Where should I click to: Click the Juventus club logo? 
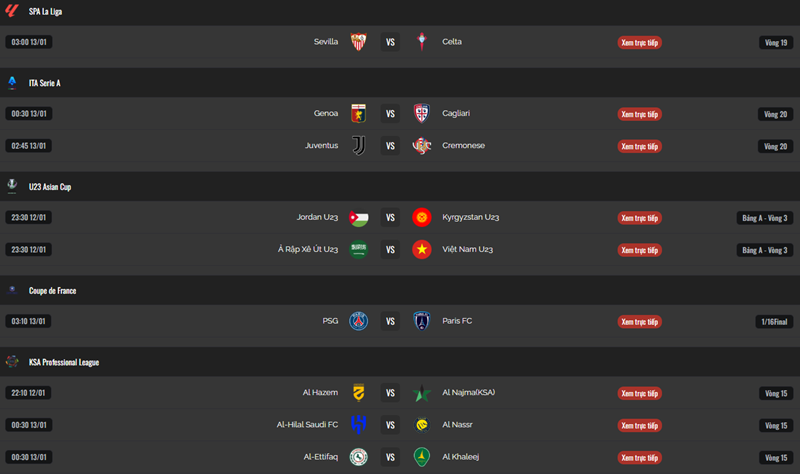(x=358, y=146)
